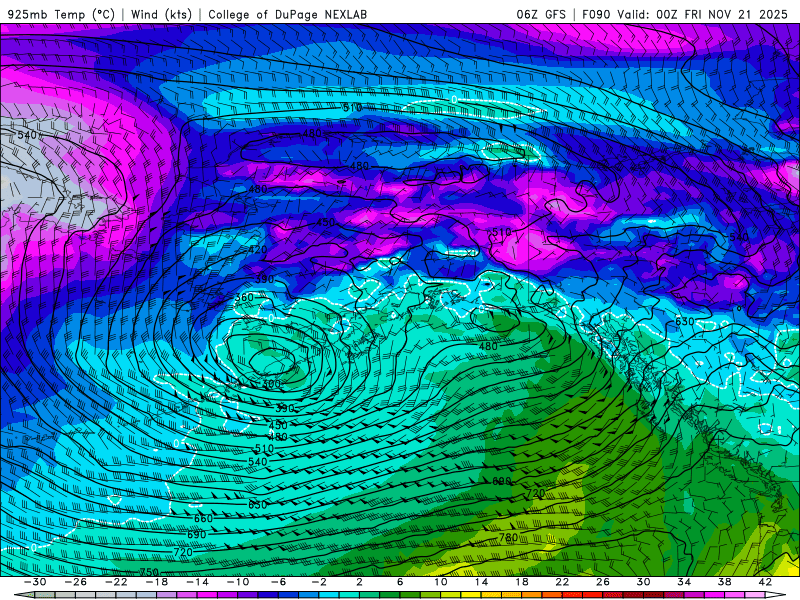Click the 18 color scale label

tap(521, 582)
